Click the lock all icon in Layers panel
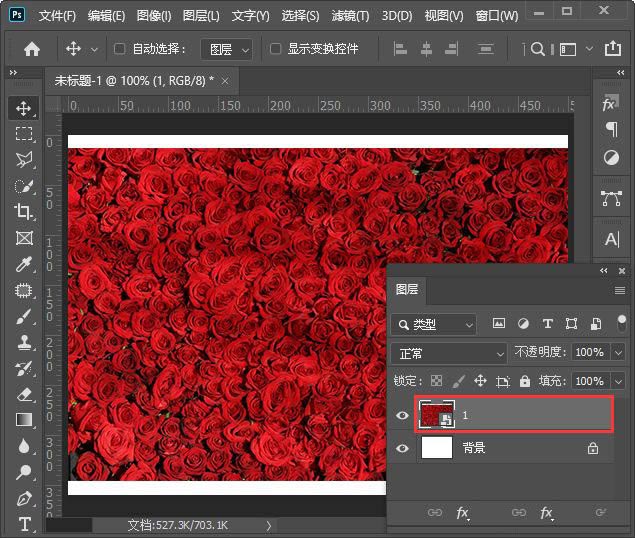 coord(523,381)
